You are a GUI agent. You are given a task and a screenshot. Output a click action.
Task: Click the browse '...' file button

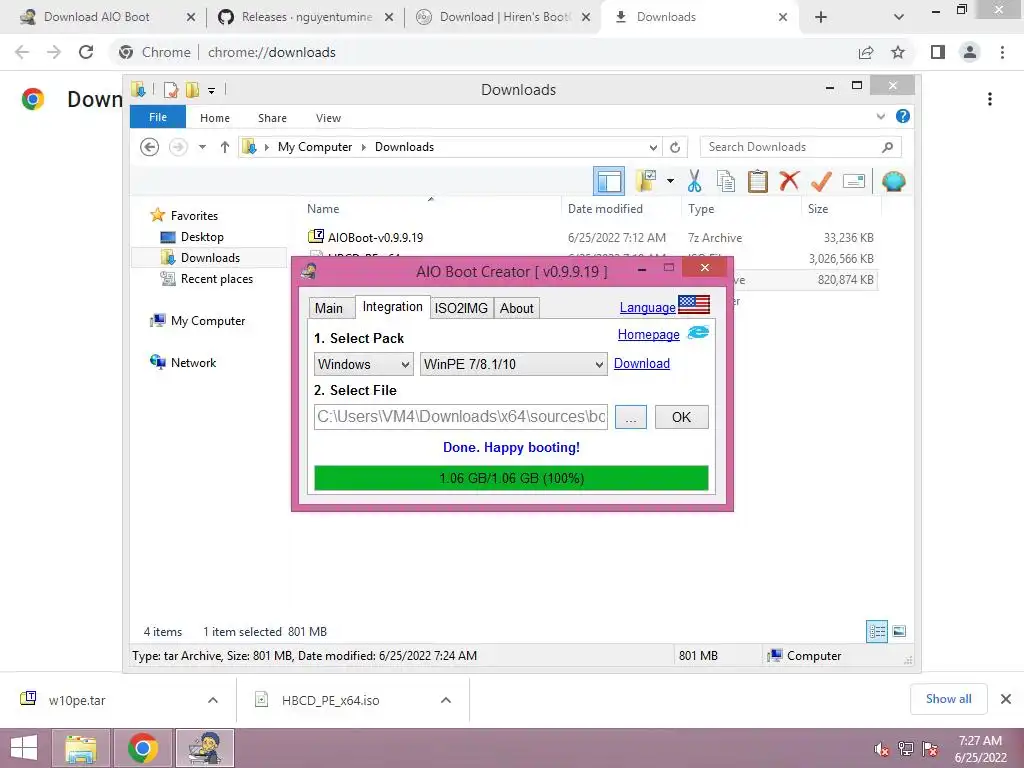pyautogui.click(x=630, y=417)
